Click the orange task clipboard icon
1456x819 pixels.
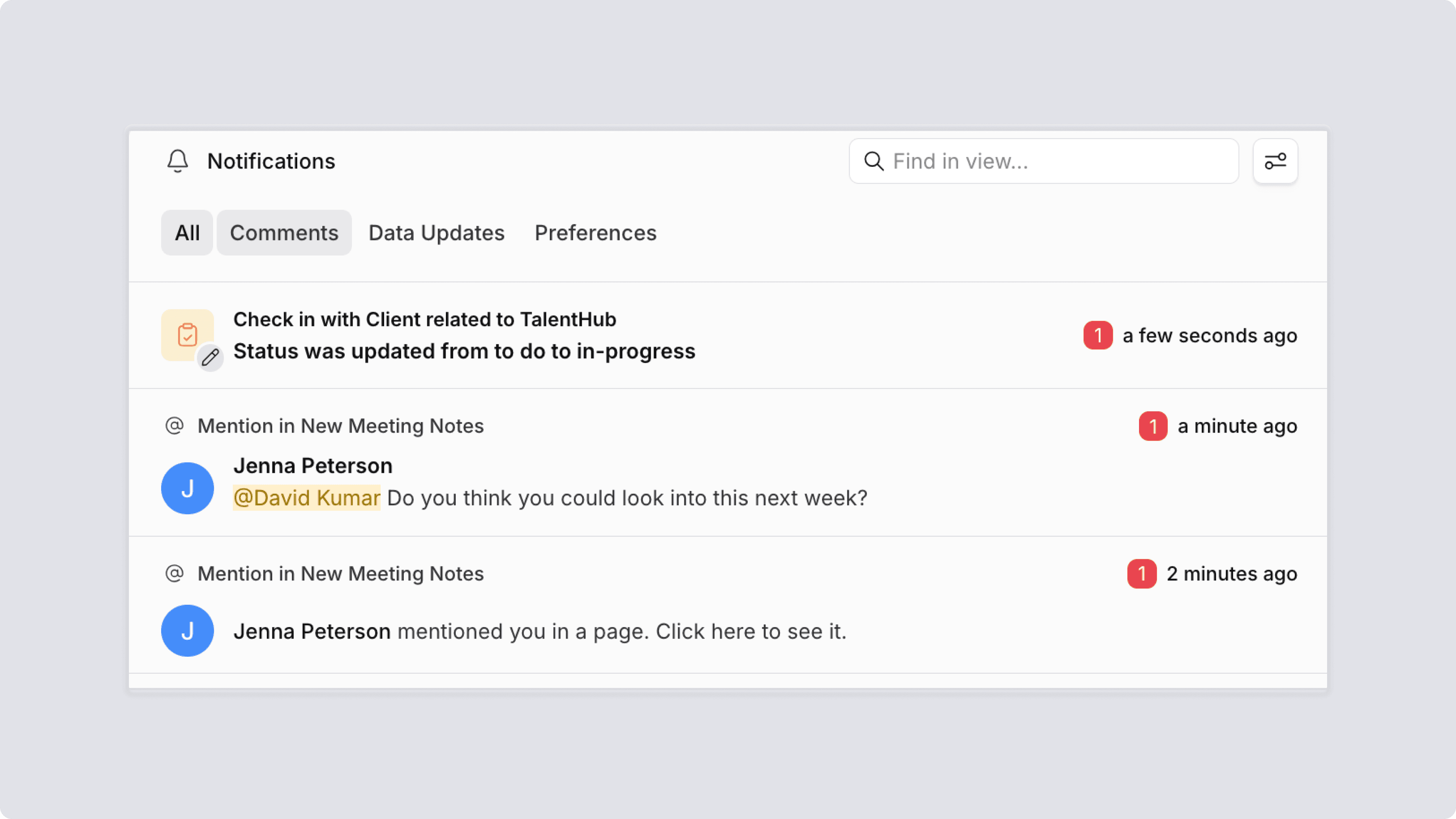point(187,334)
